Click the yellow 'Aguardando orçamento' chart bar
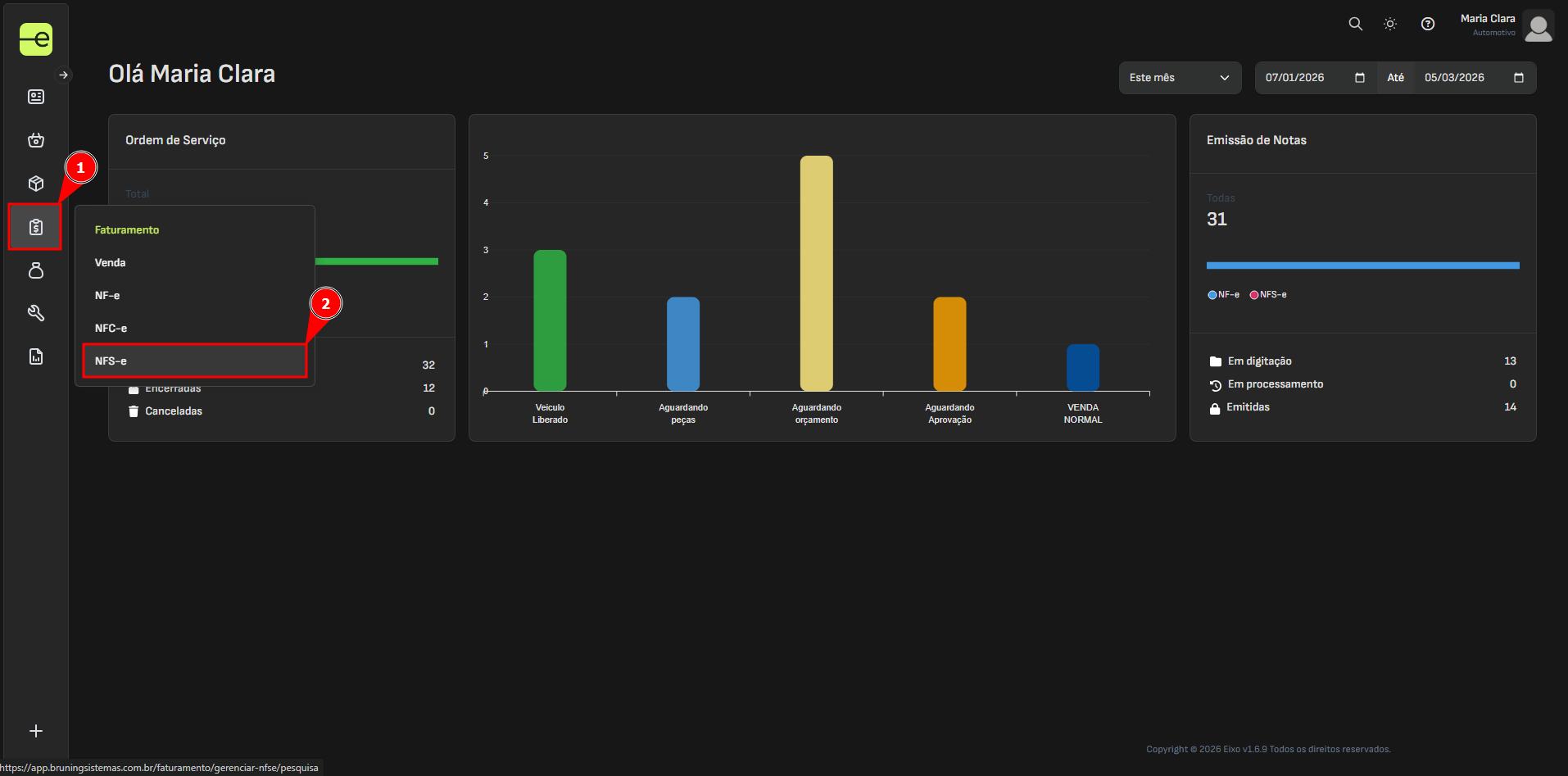 [816, 273]
